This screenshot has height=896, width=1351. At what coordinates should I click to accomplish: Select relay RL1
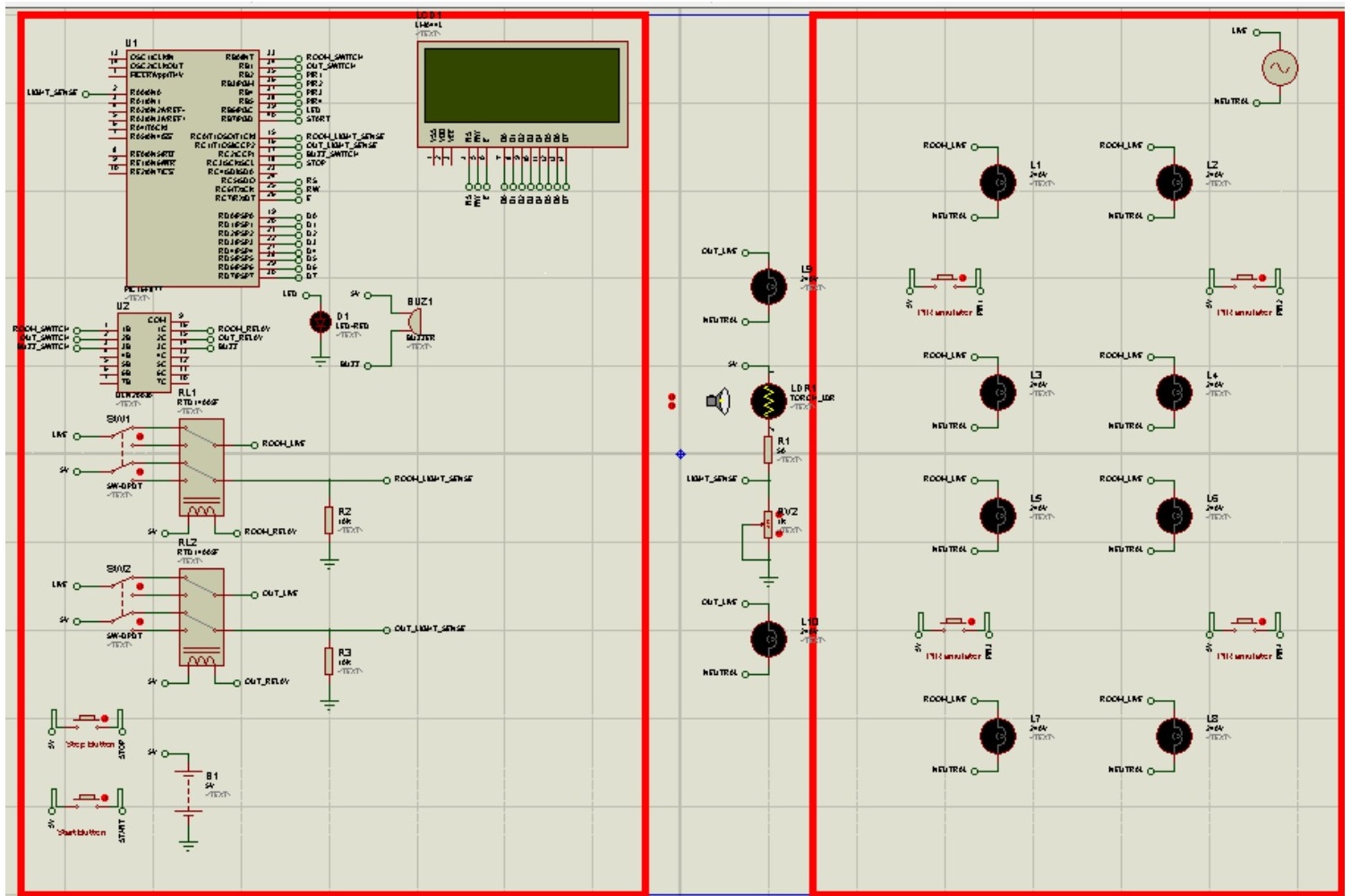pos(201,467)
